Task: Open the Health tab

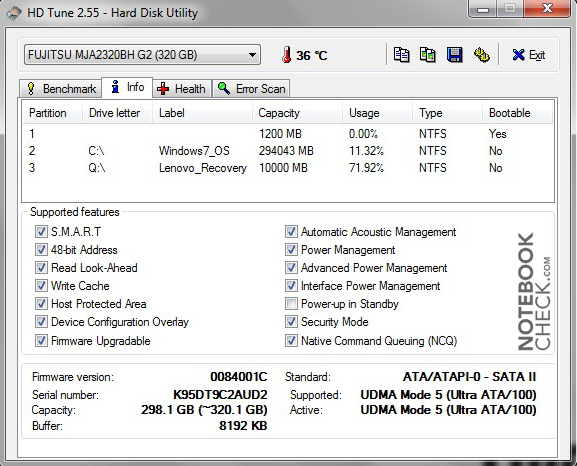Action: (x=182, y=89)
